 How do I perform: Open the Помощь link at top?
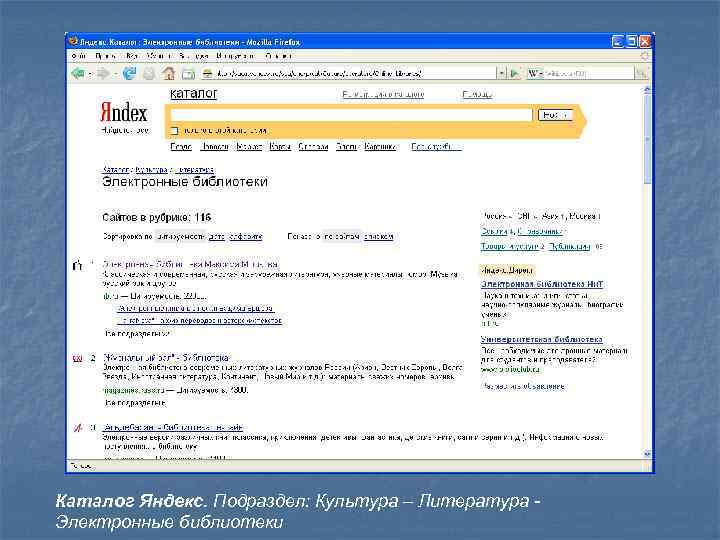click(477, 94)
